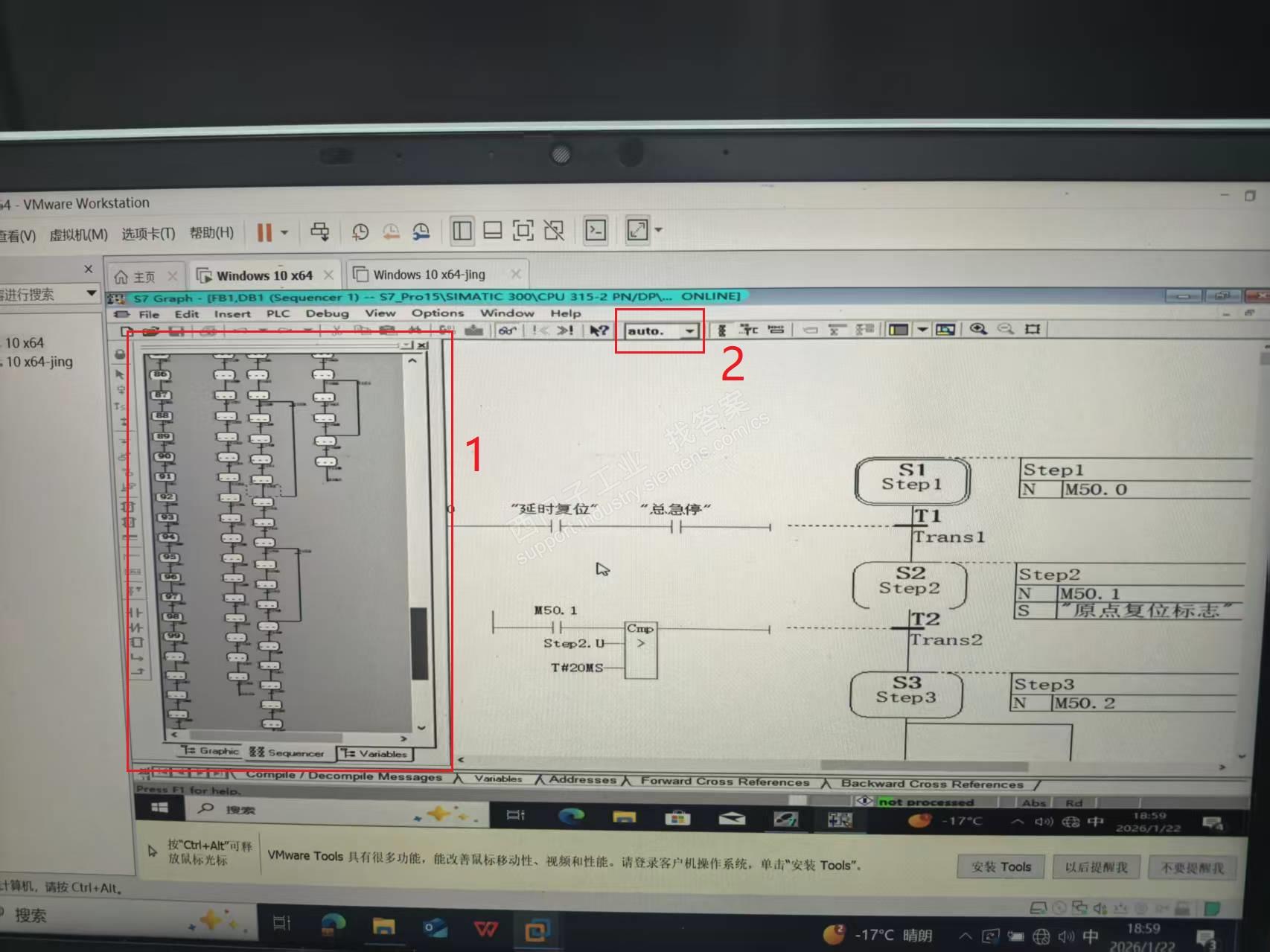Open the VMware 选项卡(T) menu
The image size is (1270, 952).
148,234
